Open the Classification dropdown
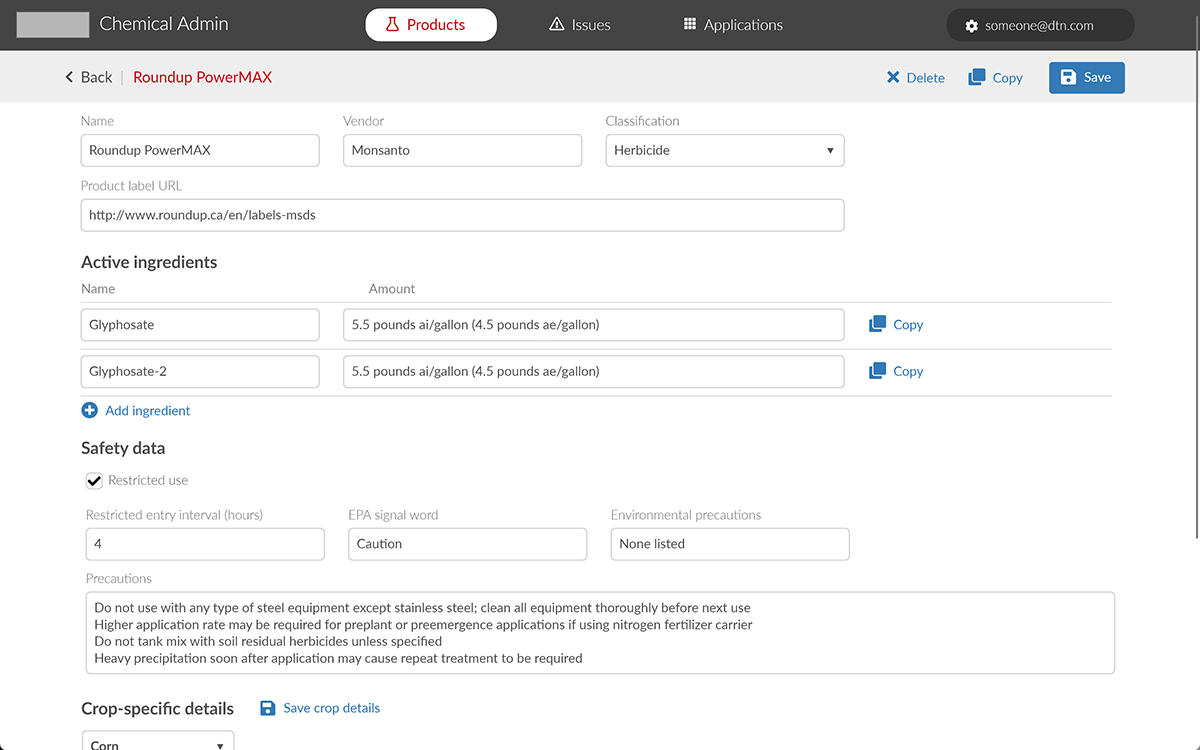The height and width of the screenshot is (750, 1200). pos(724,151)
